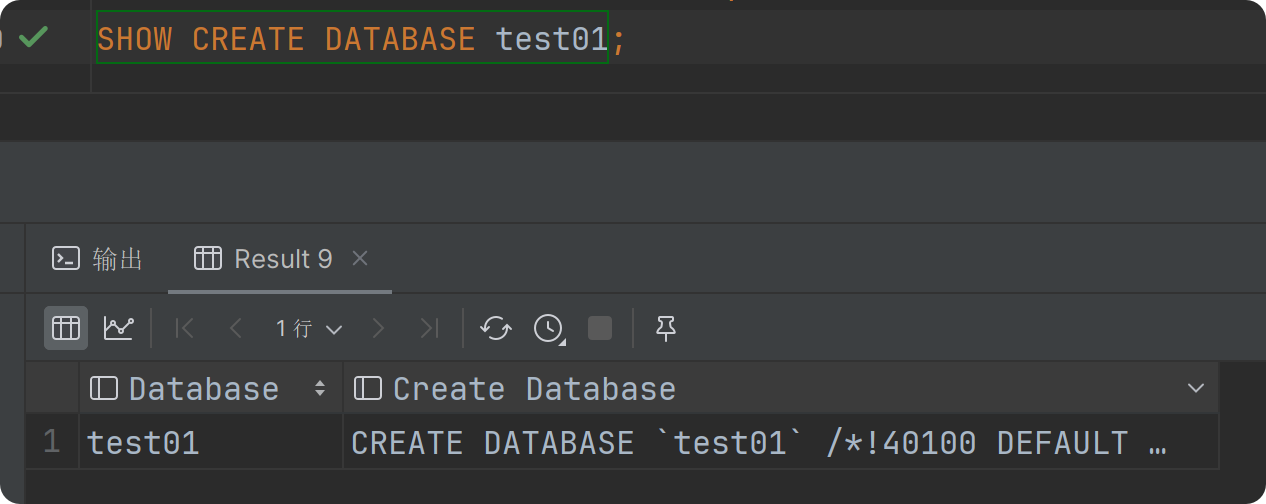Select the test01 cell in row 1

click(x=143, y=443)
